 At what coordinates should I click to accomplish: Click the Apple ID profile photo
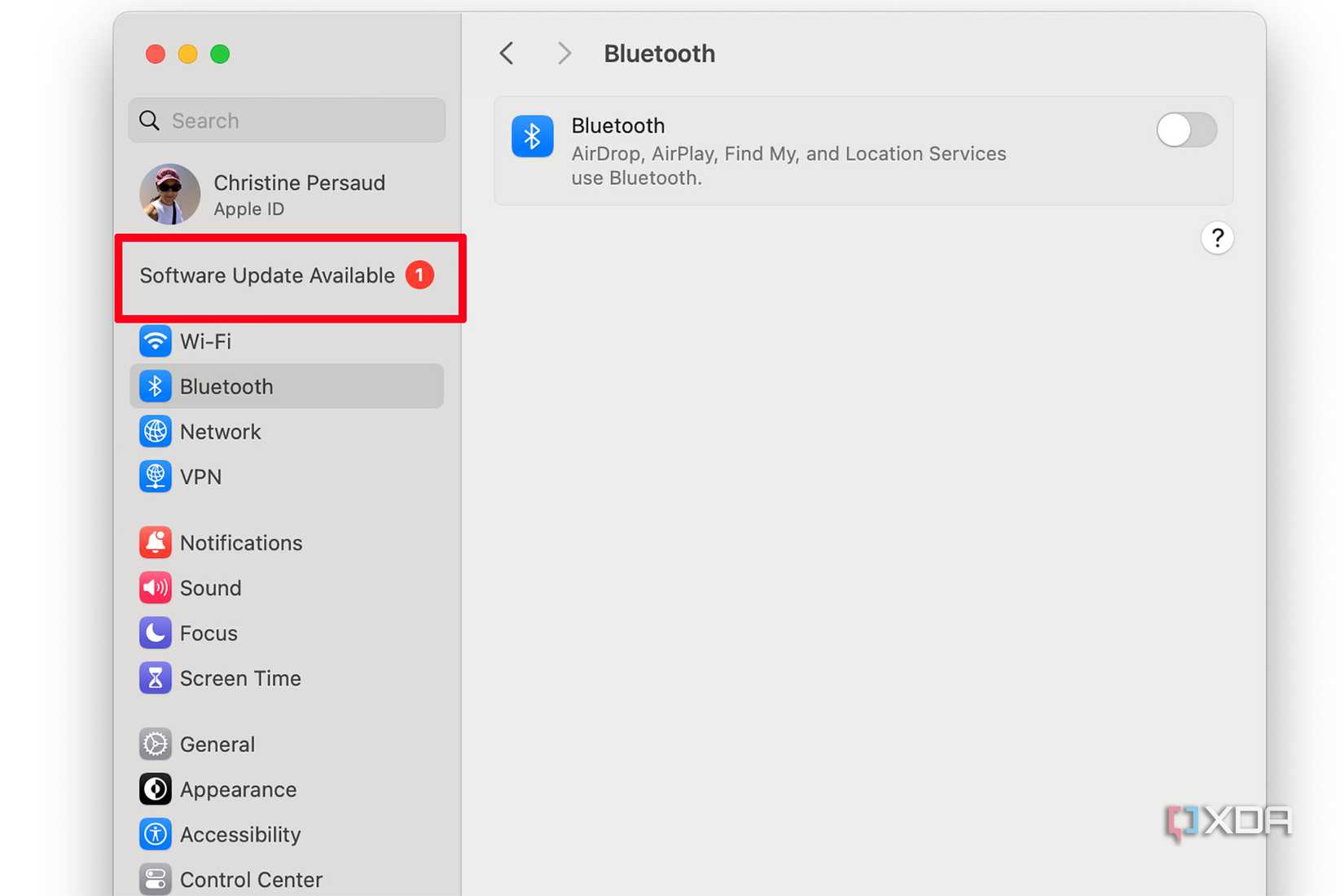point(169,194)
